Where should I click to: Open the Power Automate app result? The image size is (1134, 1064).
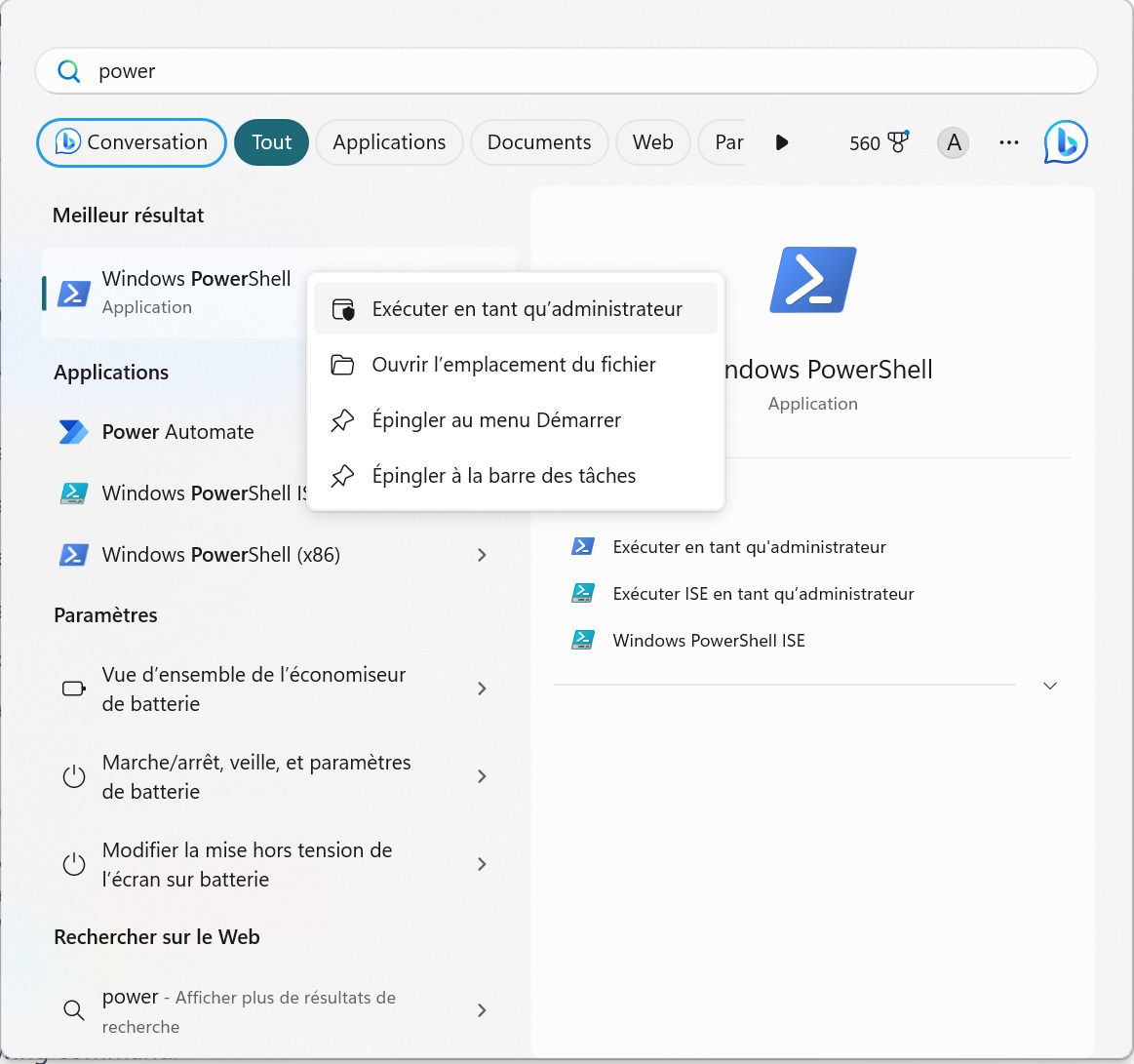pyautogui.click(x=175, y=432)
